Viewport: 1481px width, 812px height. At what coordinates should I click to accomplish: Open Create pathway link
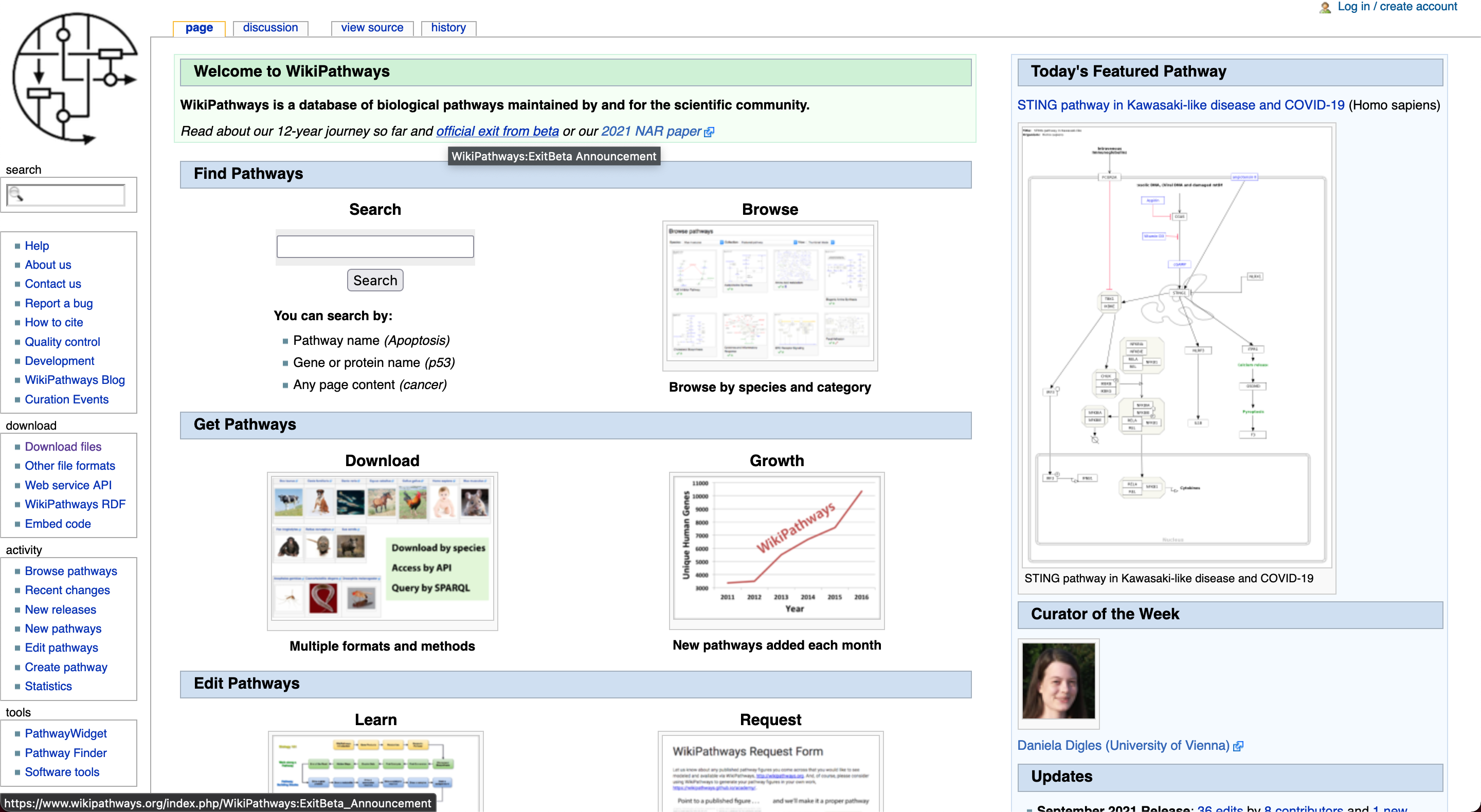click(66, 667)
